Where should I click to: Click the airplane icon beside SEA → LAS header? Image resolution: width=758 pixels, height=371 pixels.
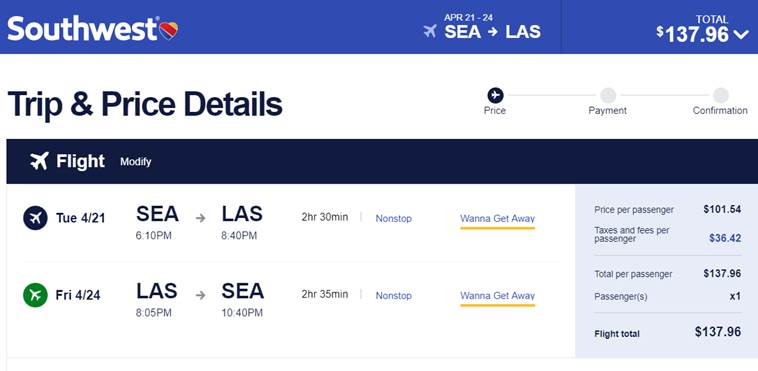(430, 31)
